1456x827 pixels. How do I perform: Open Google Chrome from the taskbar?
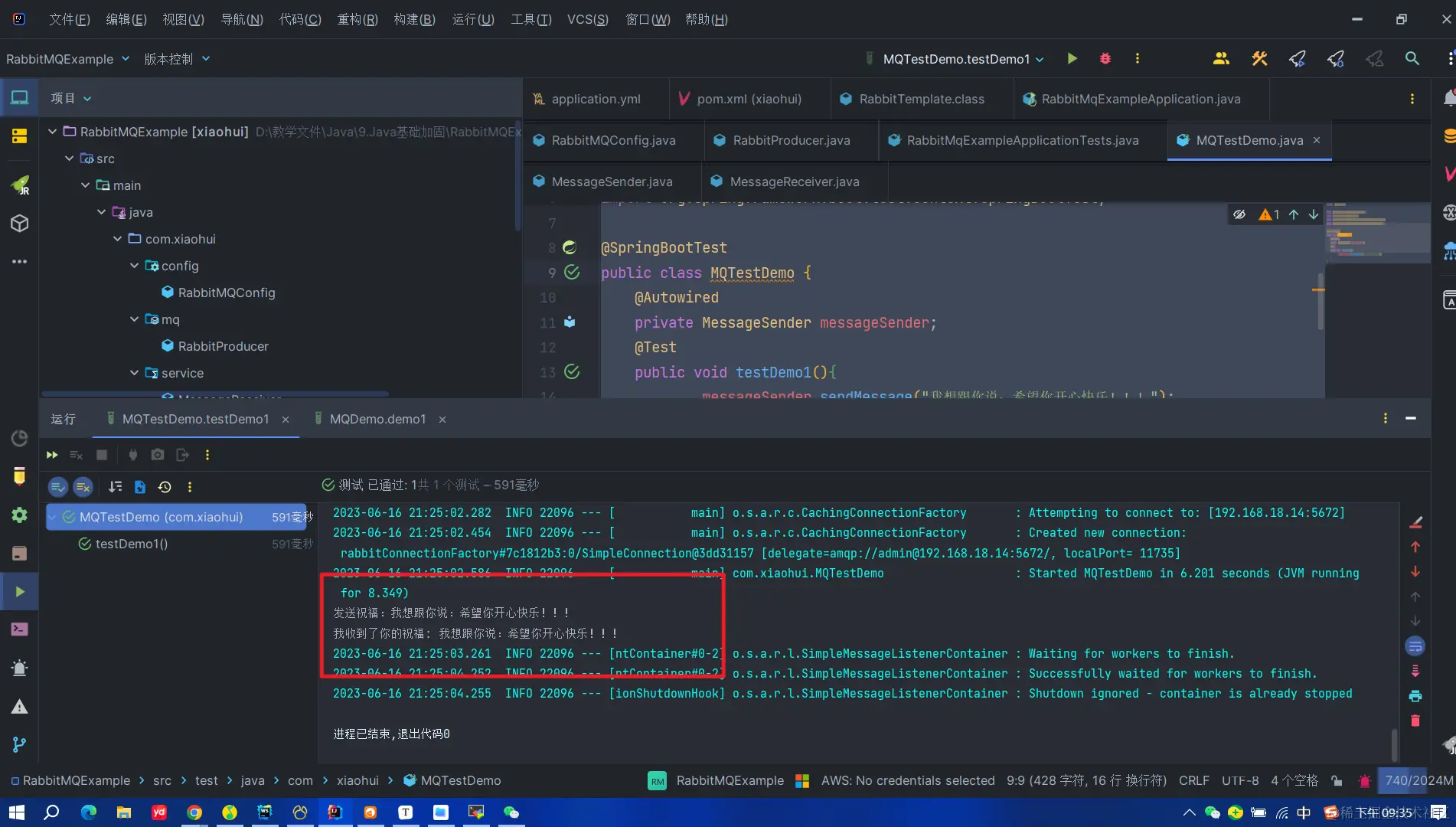coord(194,812)
